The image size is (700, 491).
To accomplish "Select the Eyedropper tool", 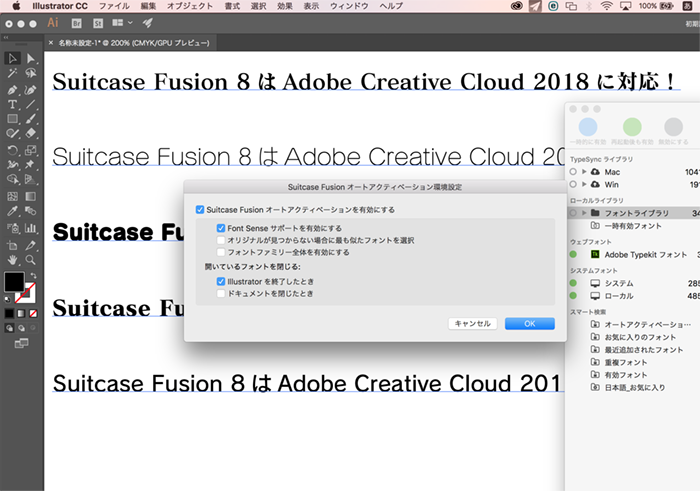I will pyautogui.click(x=12, y=211).
